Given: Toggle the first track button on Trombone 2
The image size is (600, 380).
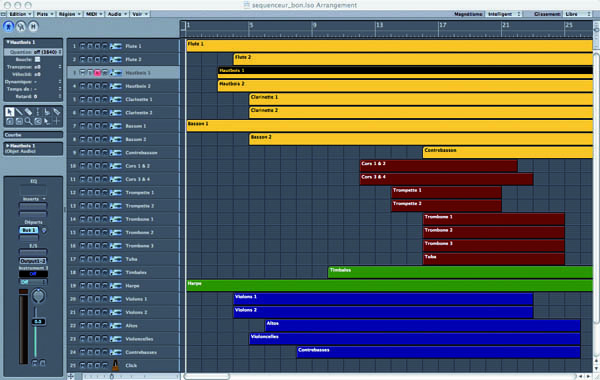Looking at the screenshot, I should (82, 233).
